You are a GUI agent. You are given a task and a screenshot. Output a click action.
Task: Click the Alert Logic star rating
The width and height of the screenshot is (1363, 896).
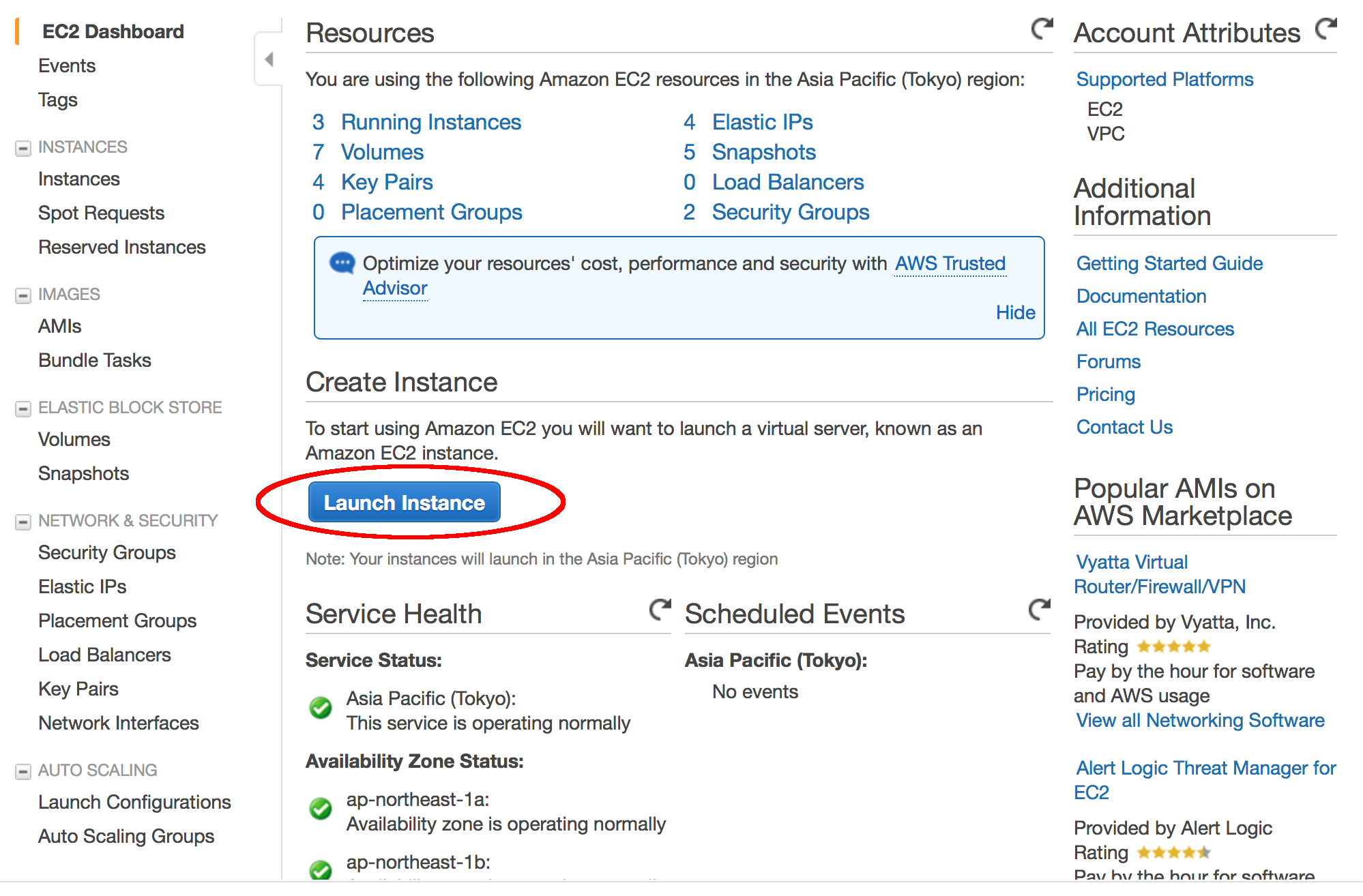[1174, 852]
